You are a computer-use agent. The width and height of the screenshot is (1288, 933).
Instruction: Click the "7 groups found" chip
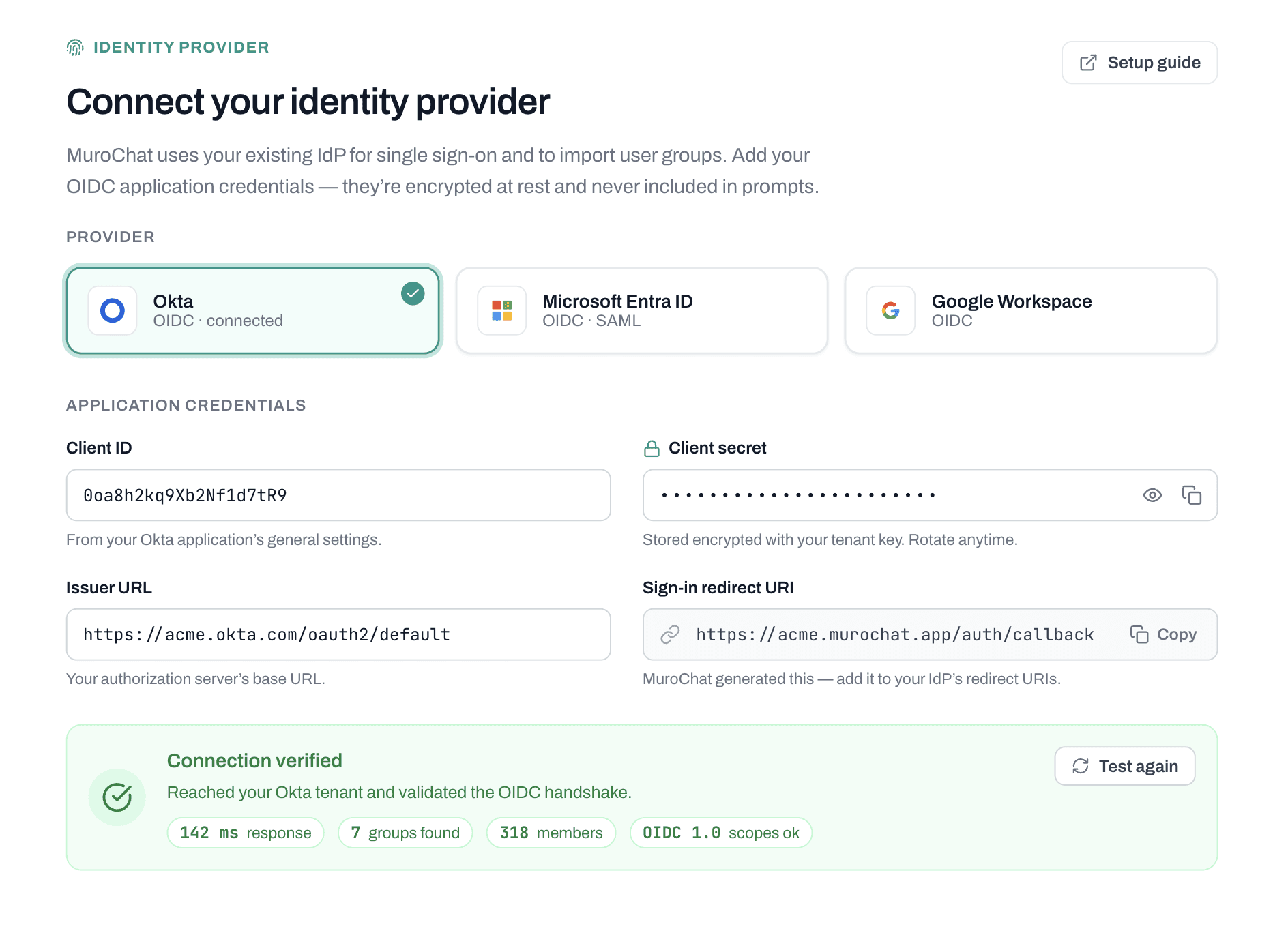tap(405, 833)
